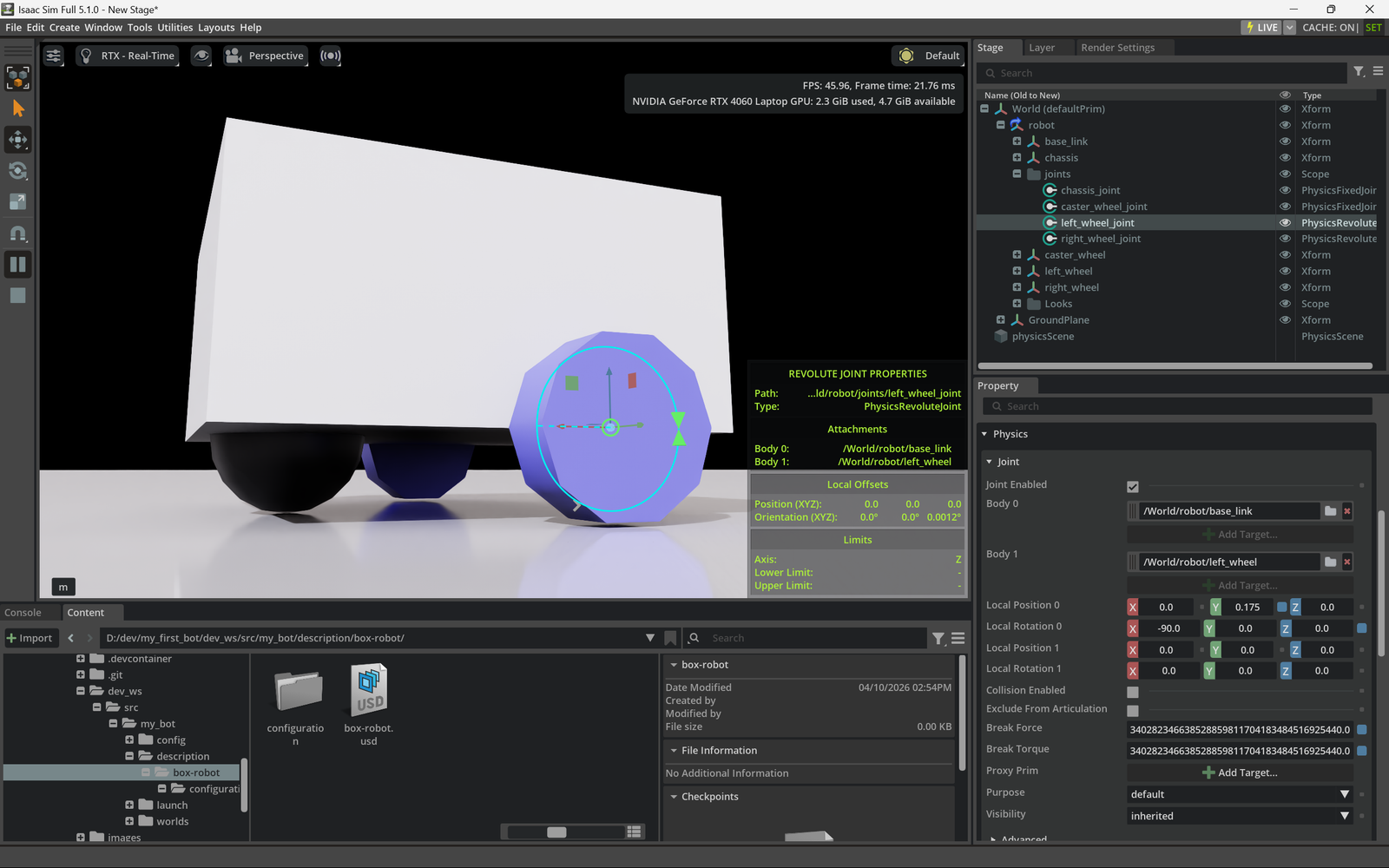1389x868 pixels.
Task: Enable the Collision Enabled checkbox
Action: click(1133, 692)
